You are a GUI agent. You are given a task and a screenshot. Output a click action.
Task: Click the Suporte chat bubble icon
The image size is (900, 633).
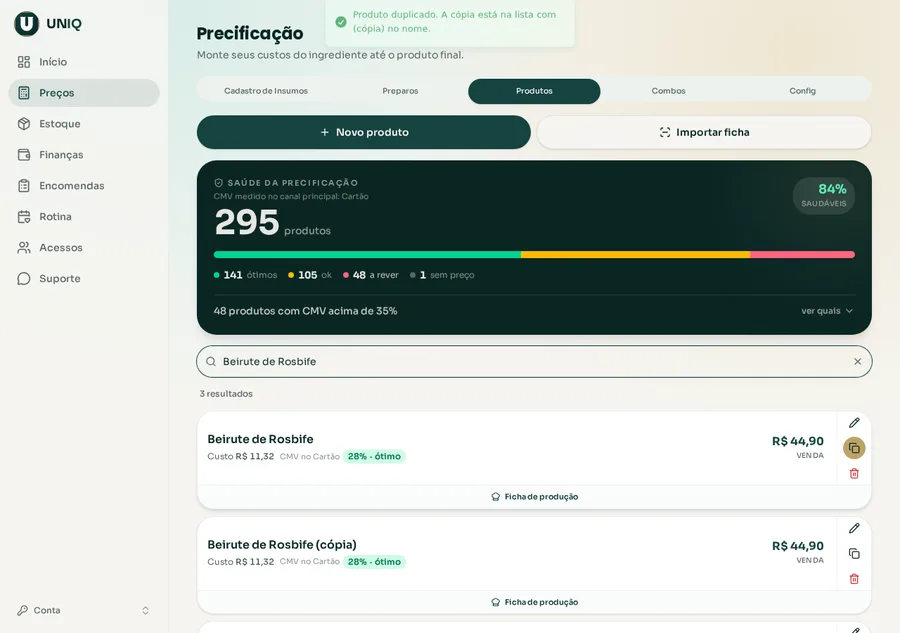coord(24,279)
